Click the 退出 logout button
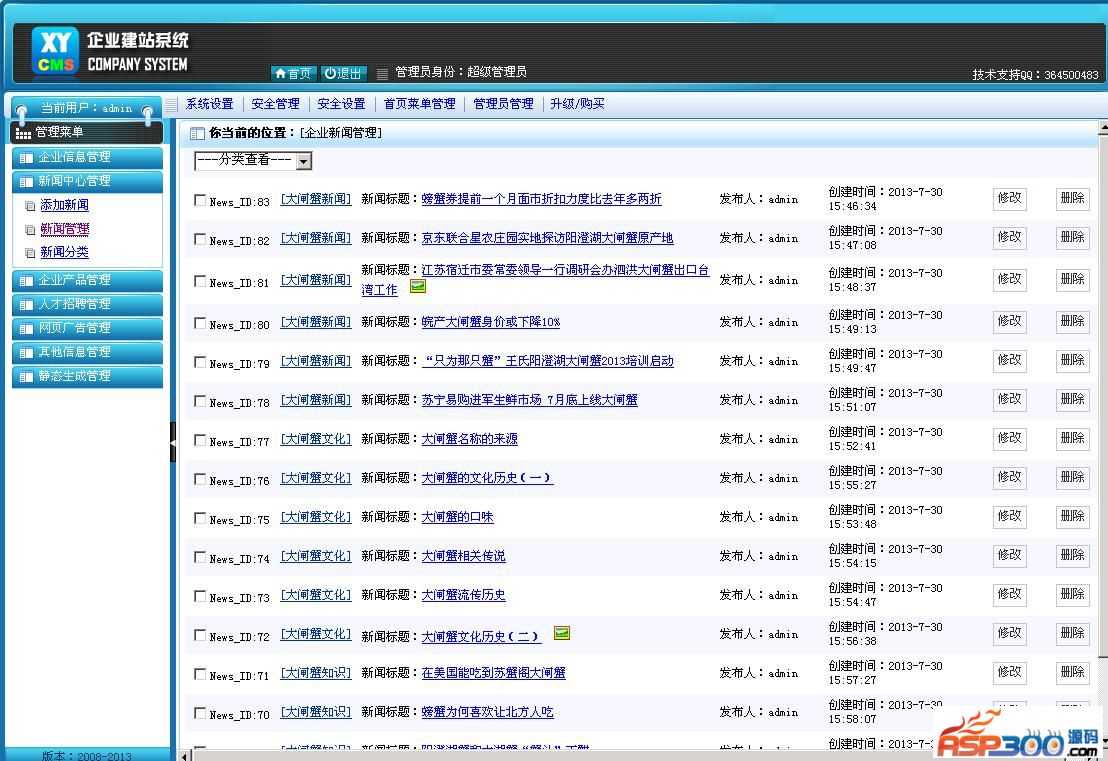The height and width of the screenshot is (761, 1108). point(343,74)
